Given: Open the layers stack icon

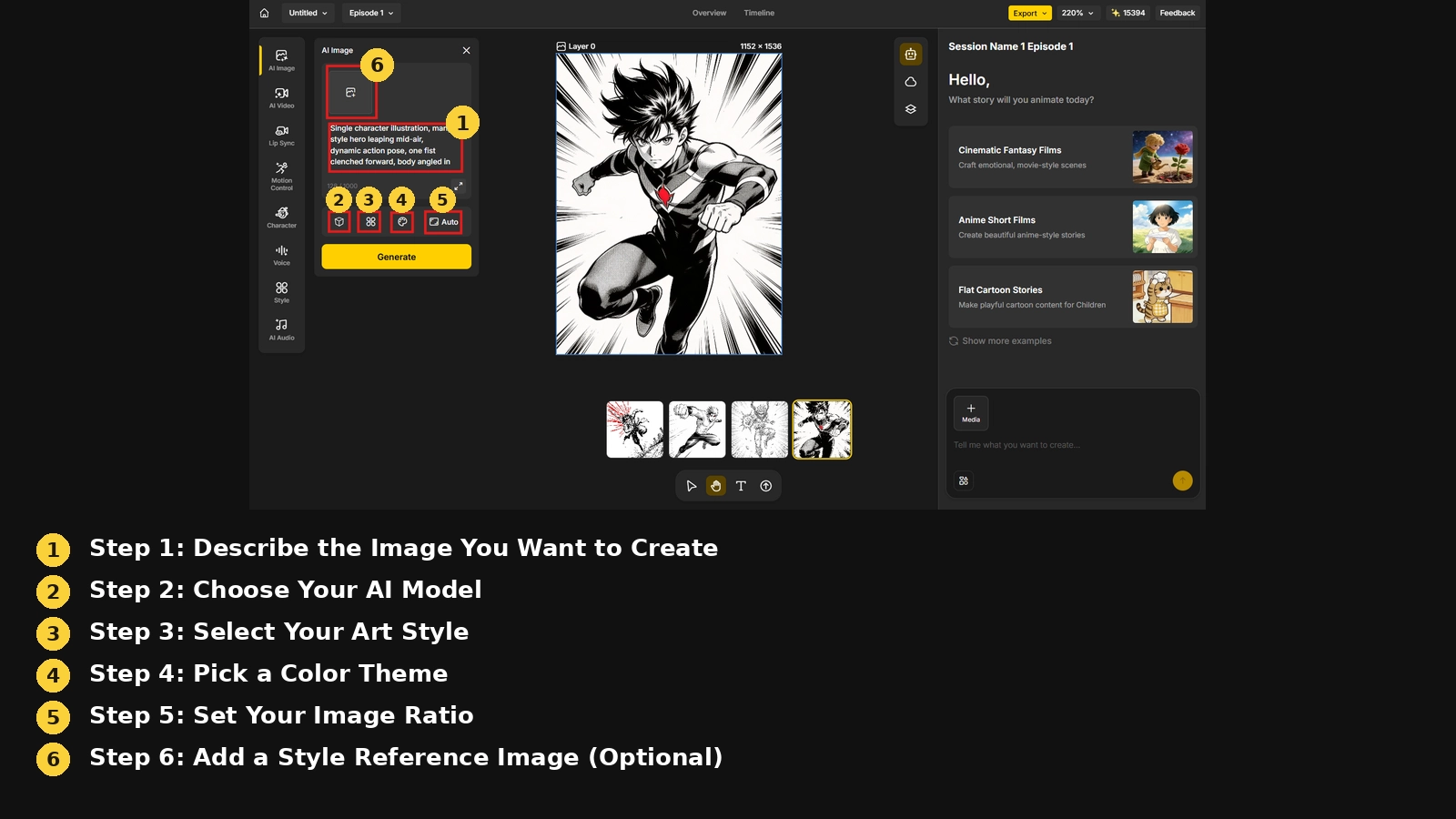Looking at the screenshot, I should pyautogui.click(x=910, y=109).
